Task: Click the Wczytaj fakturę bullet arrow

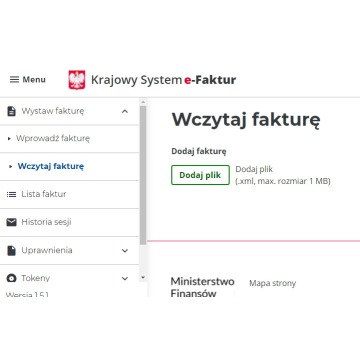Action: [x=11, y=166]
